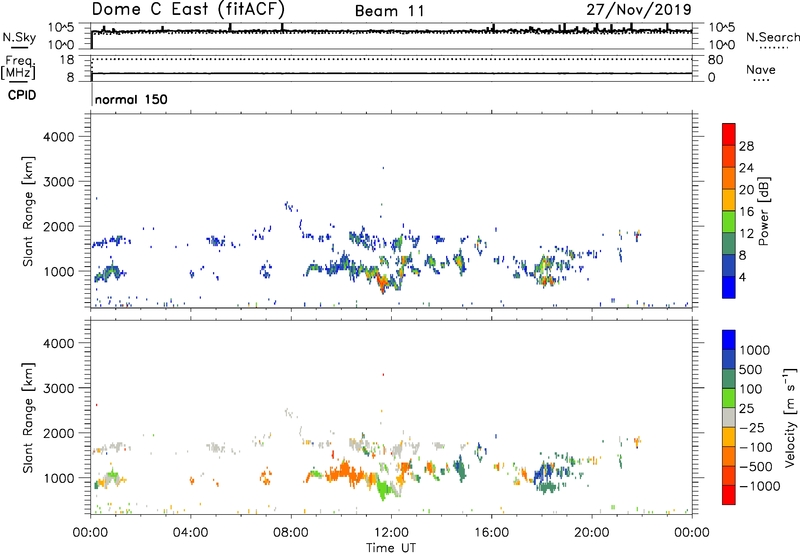800x554 pixels.
Task: Click the "Power [dB]" color bar title
Action: (x=763, y=211)
